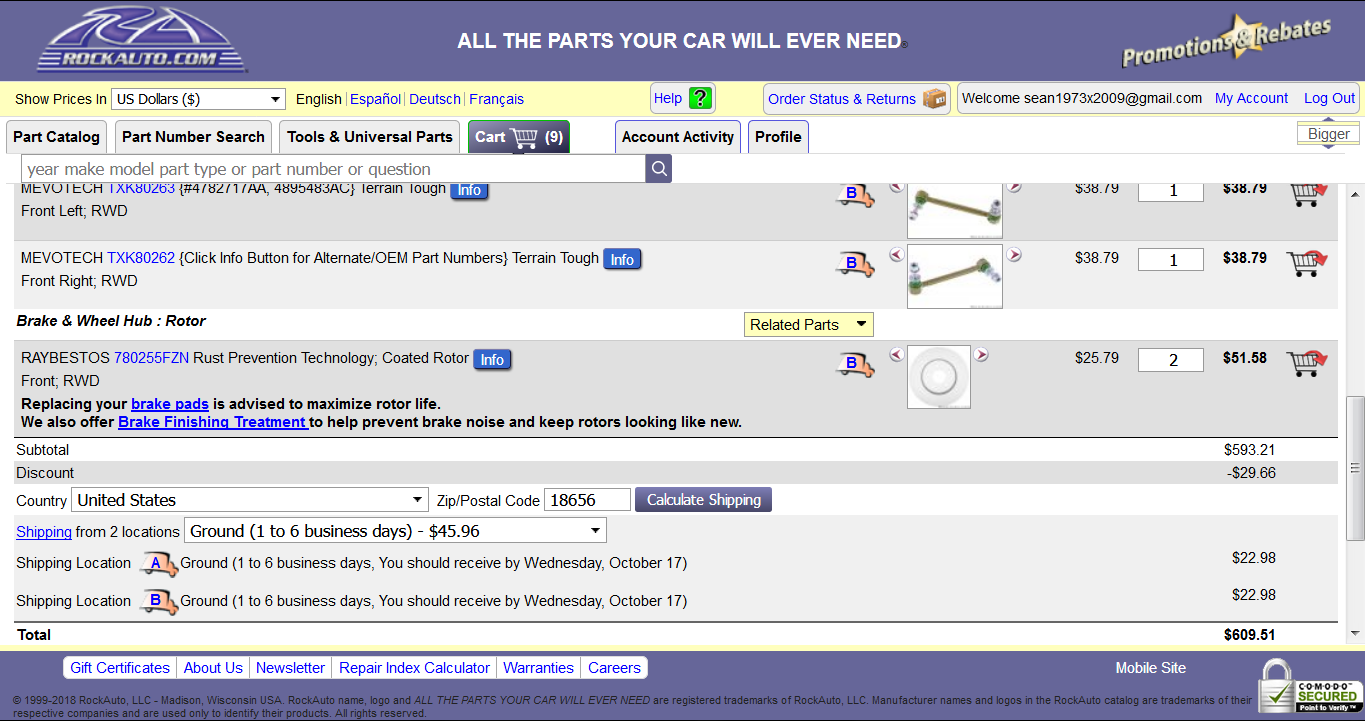
Task: Click the Bigger text size button
Action: coord(1328,134)
